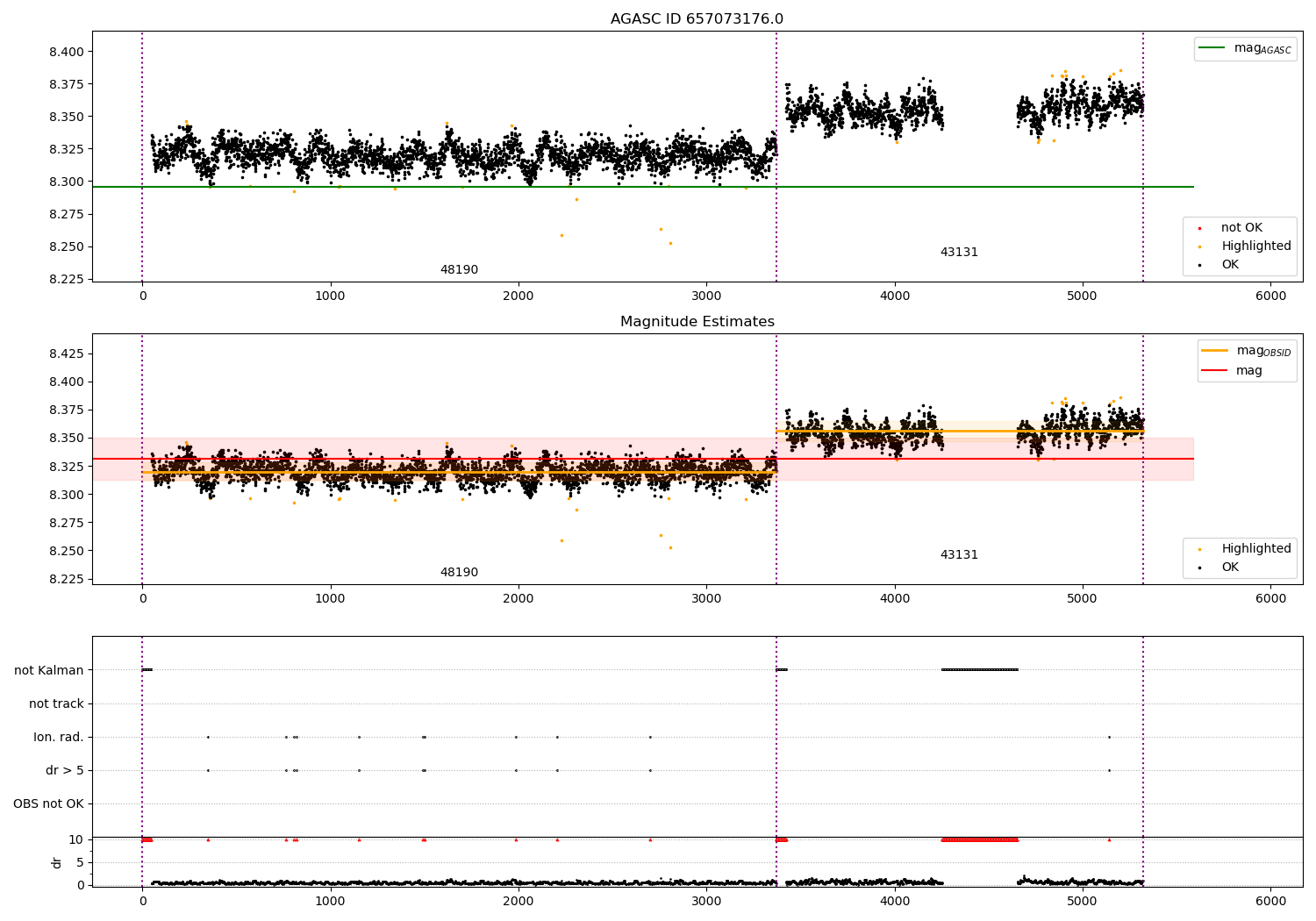
Task: Click OBSID label "48190" in Magnitude Estimates plot
Action: tap(459, 573)
